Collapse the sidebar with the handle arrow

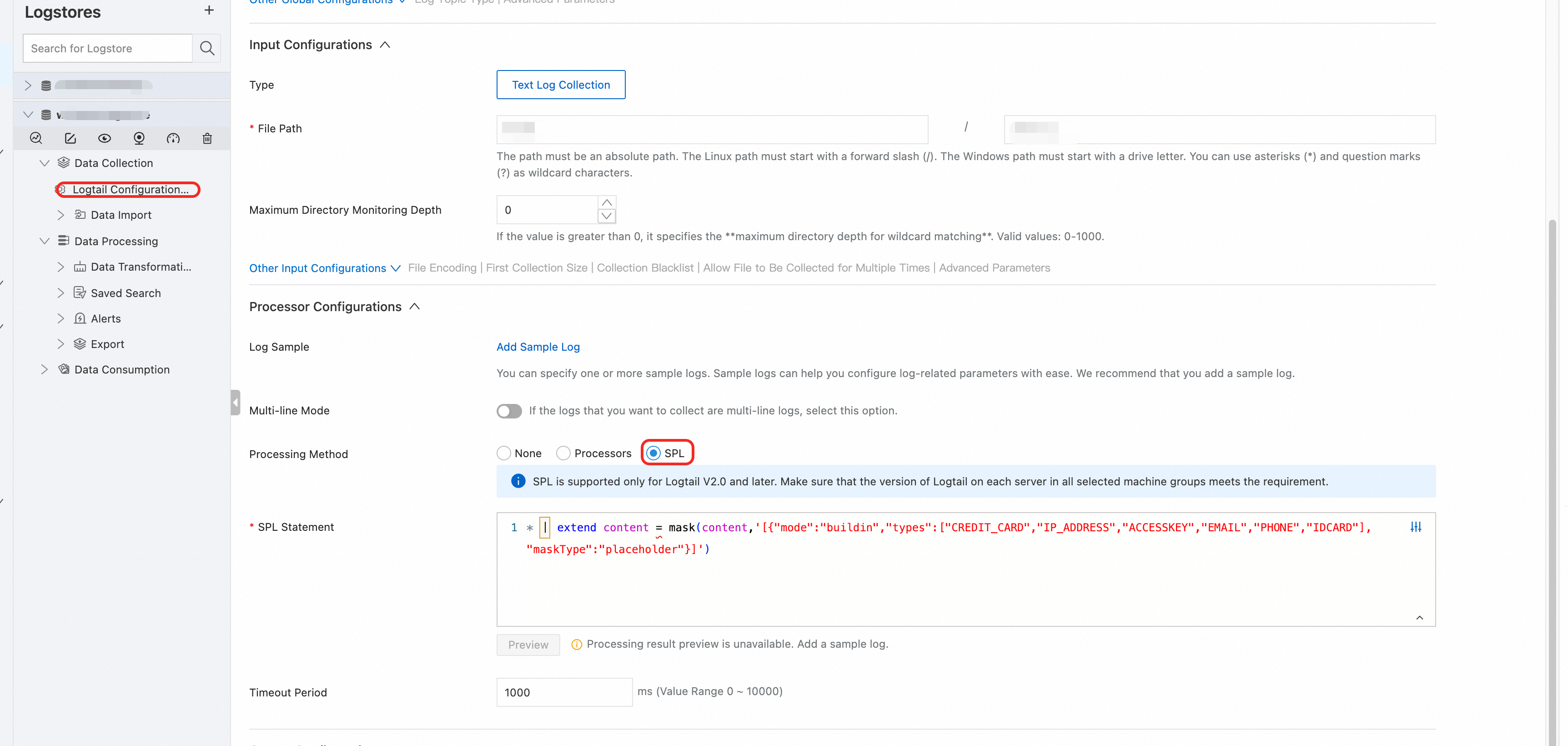(x=236, y=403)
